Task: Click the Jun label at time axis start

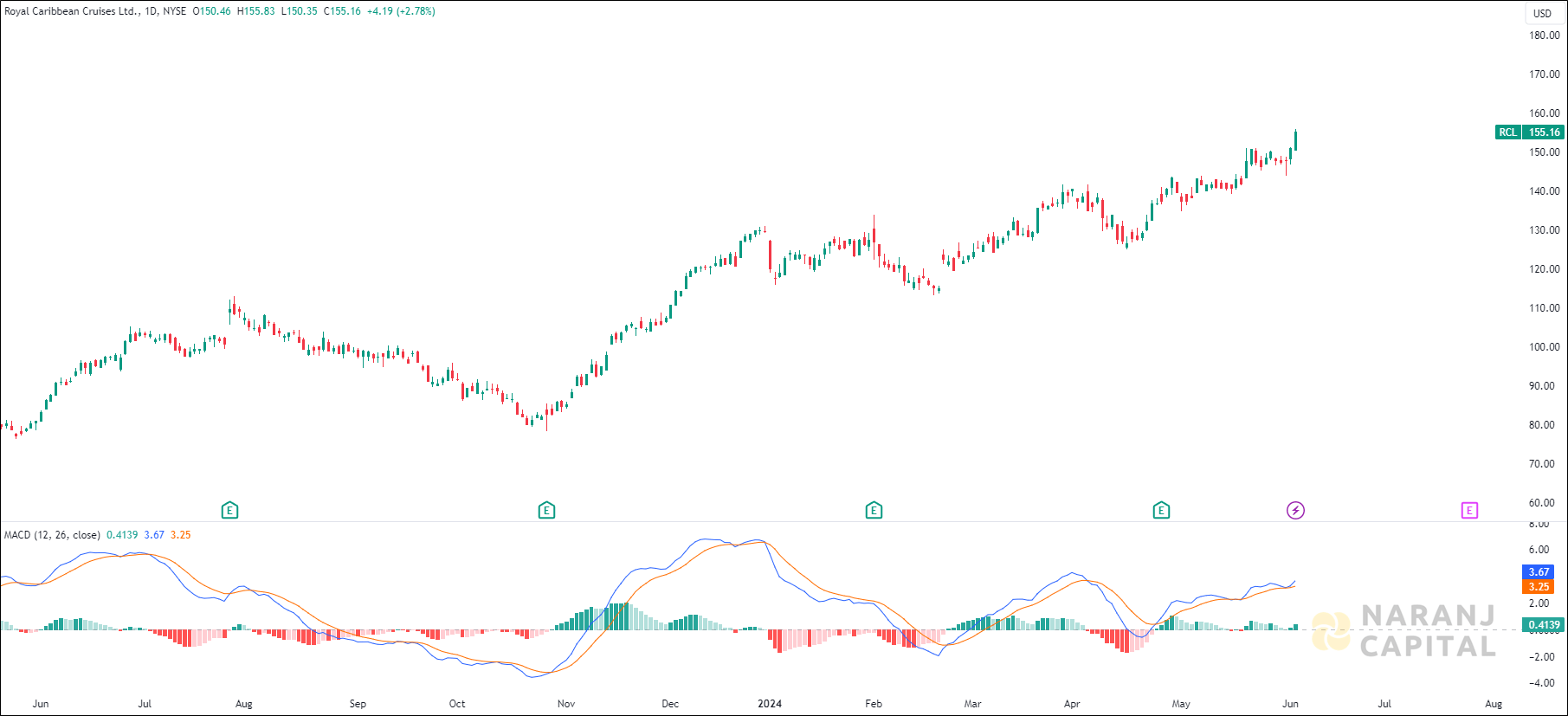Action: tap(41, 704)
